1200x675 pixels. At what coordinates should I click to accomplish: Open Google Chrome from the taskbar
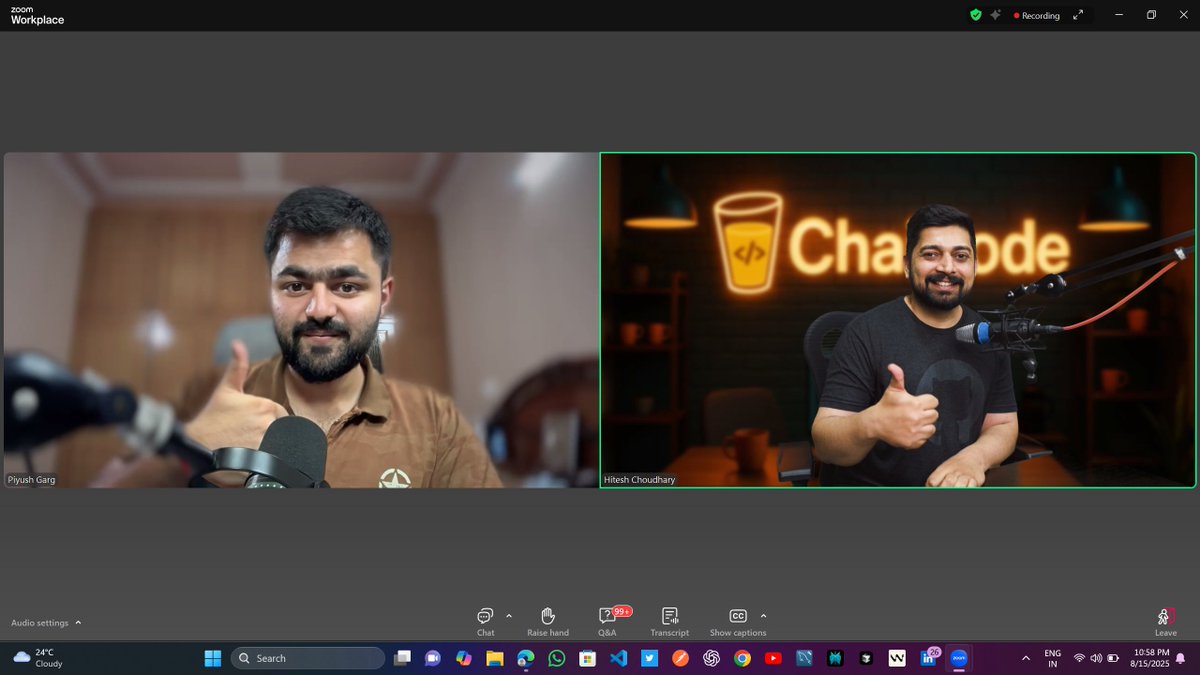click(742, 658)
